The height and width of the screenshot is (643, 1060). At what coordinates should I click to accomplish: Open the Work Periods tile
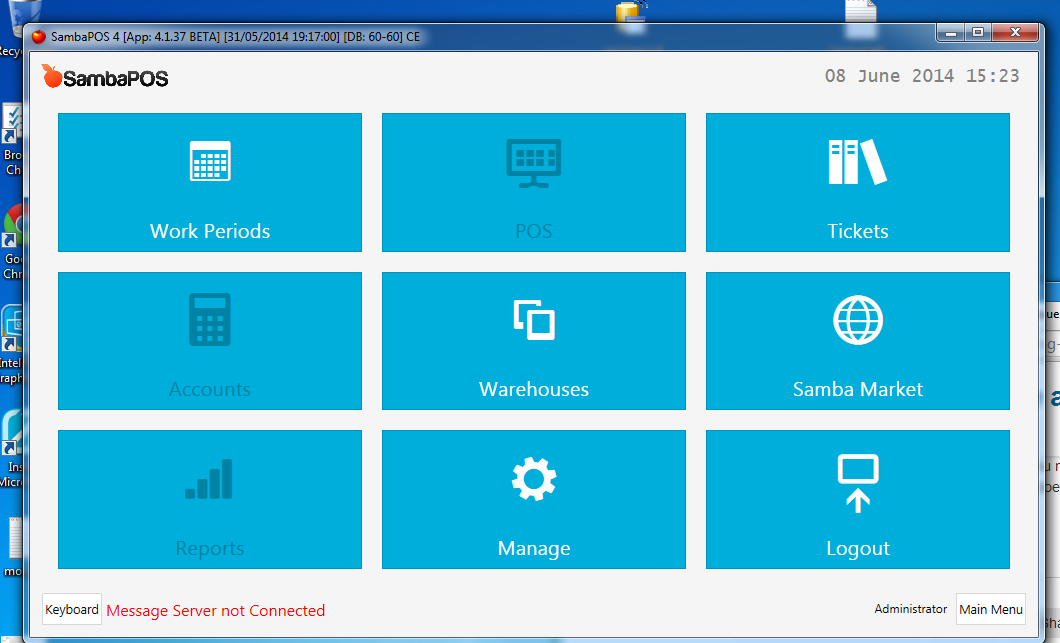(210, 183)
